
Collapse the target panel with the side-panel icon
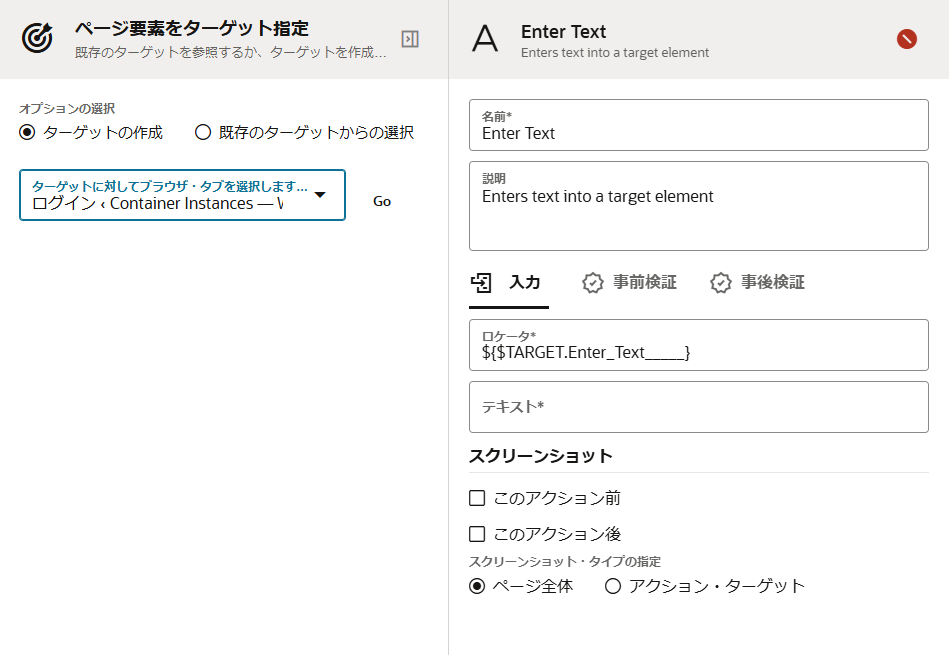(x=410, y=39)
